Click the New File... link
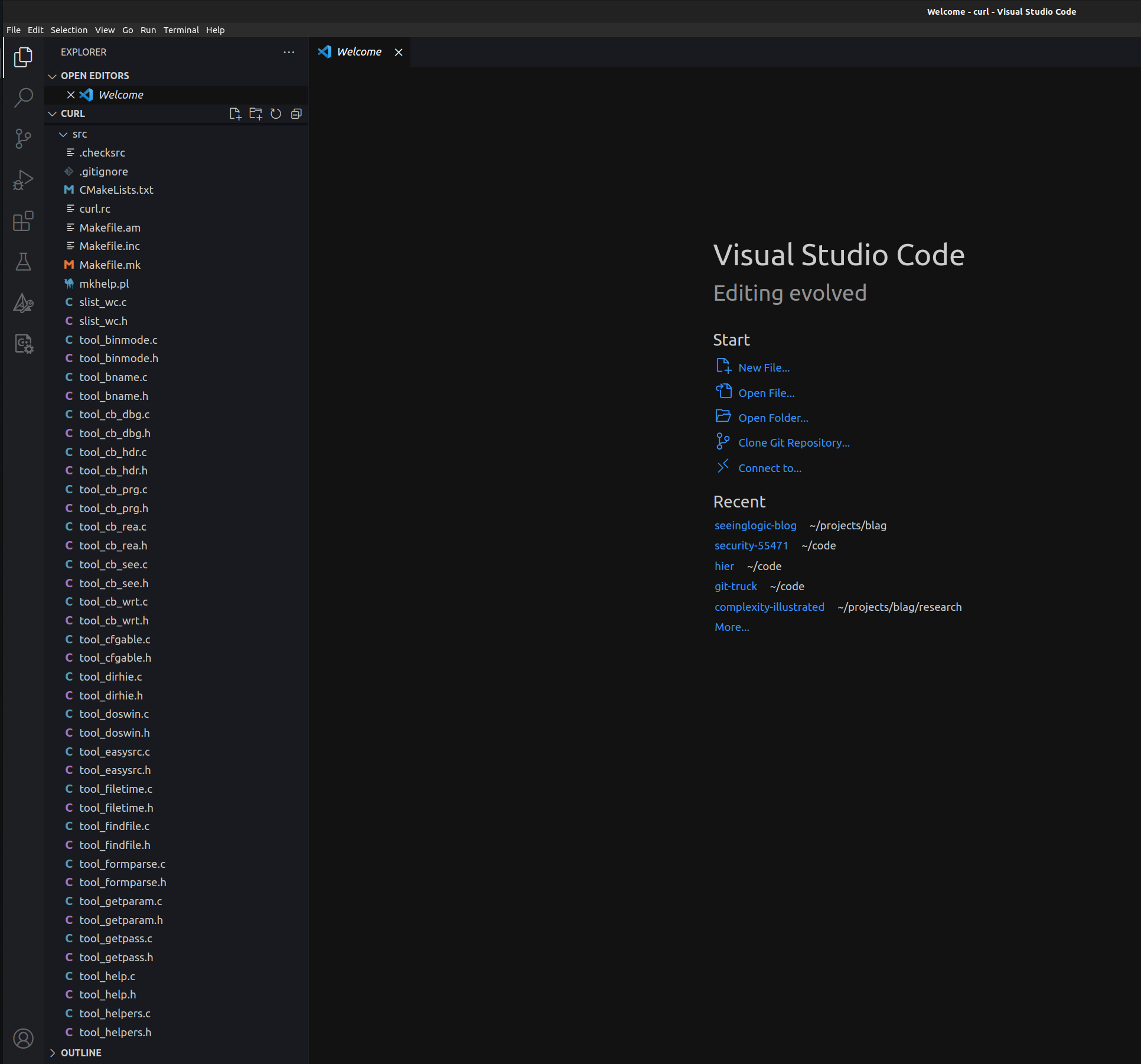Image resolution: width=1141 pixels, height=1064 pixels. [764, 367]
